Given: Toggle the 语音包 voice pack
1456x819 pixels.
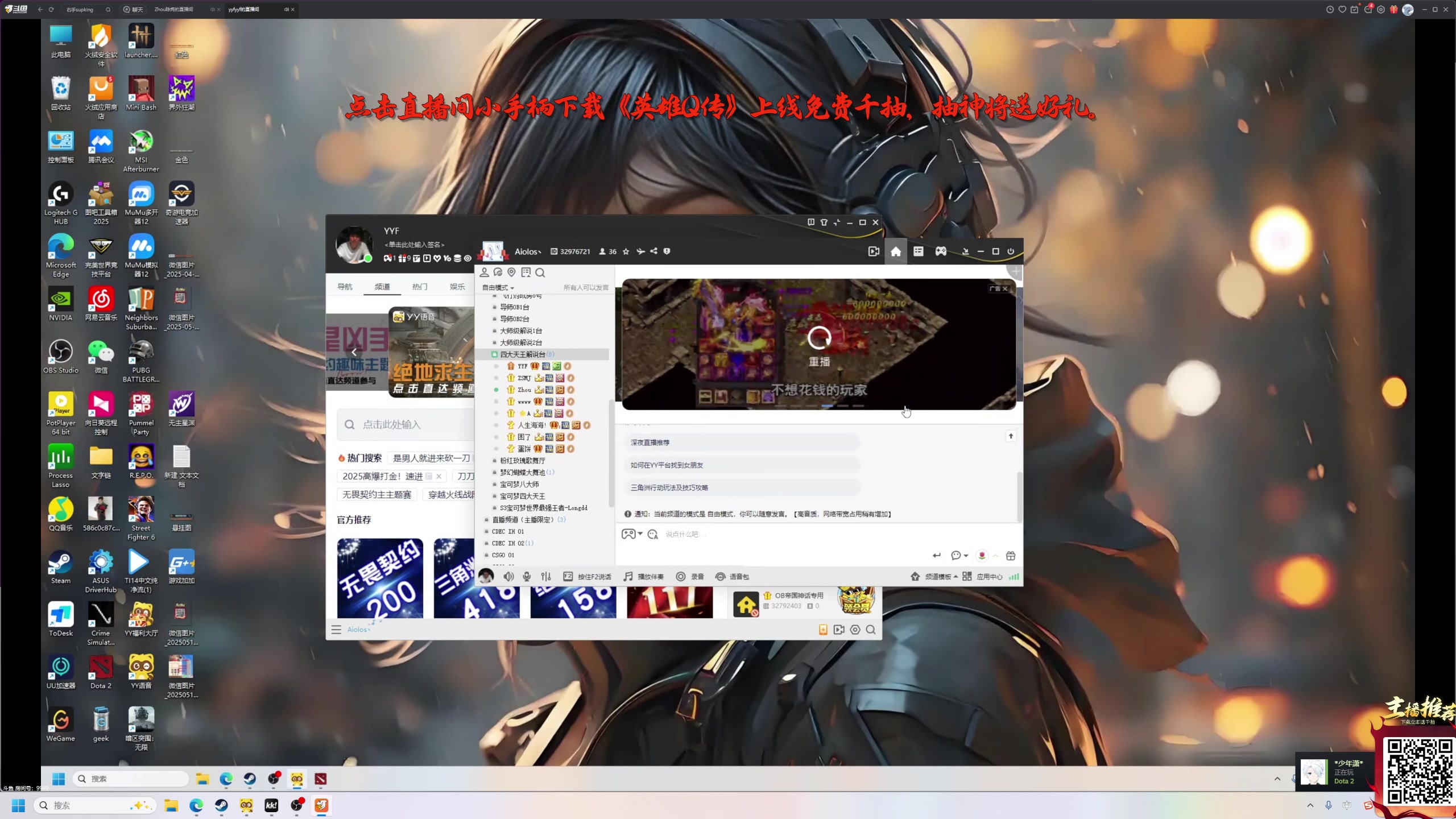Looking at the screenshot, I should pyautogui.click(x=732, y=577).
